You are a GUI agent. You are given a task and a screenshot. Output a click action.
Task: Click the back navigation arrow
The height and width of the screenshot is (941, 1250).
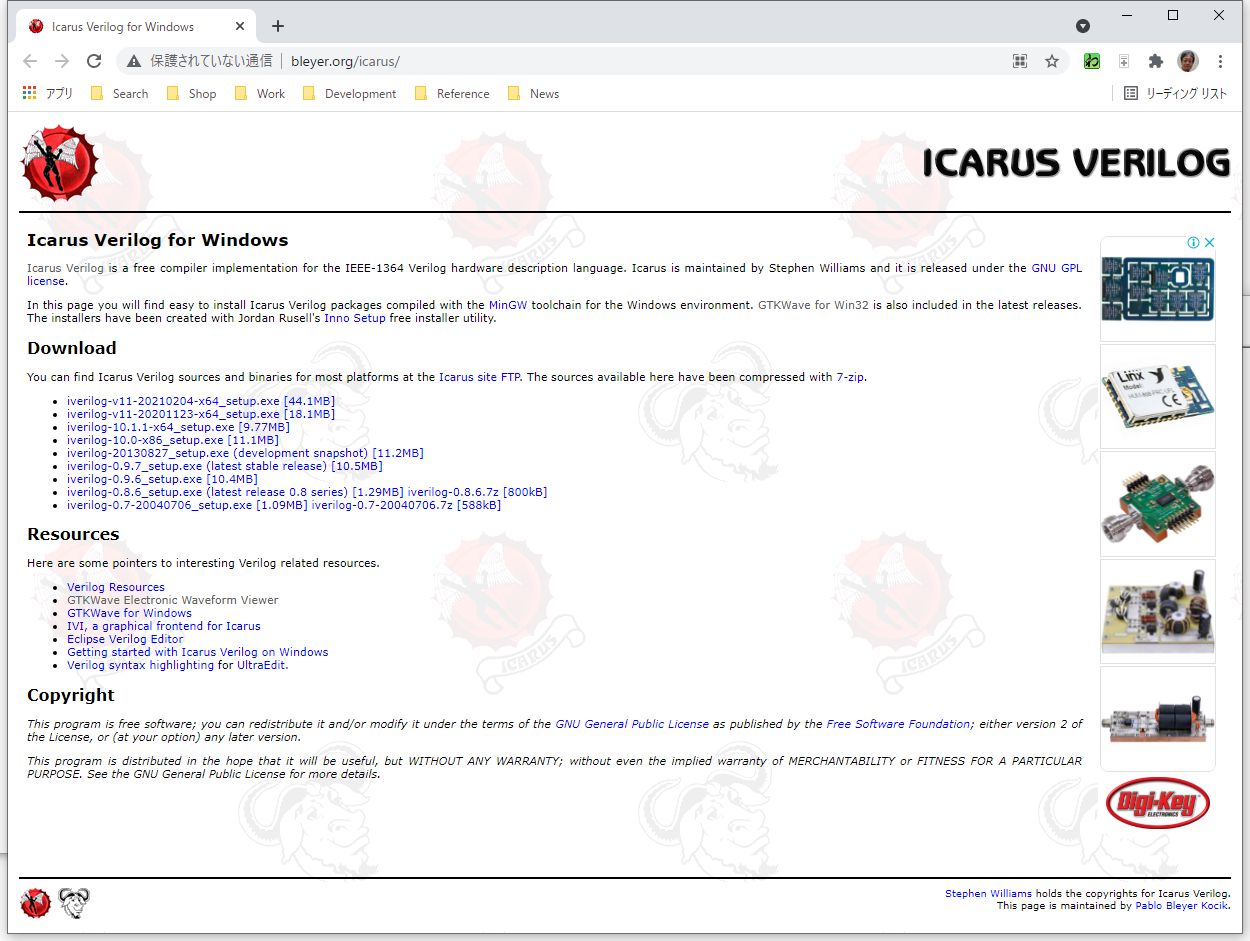pyautogui.click(x=30, y=60)
